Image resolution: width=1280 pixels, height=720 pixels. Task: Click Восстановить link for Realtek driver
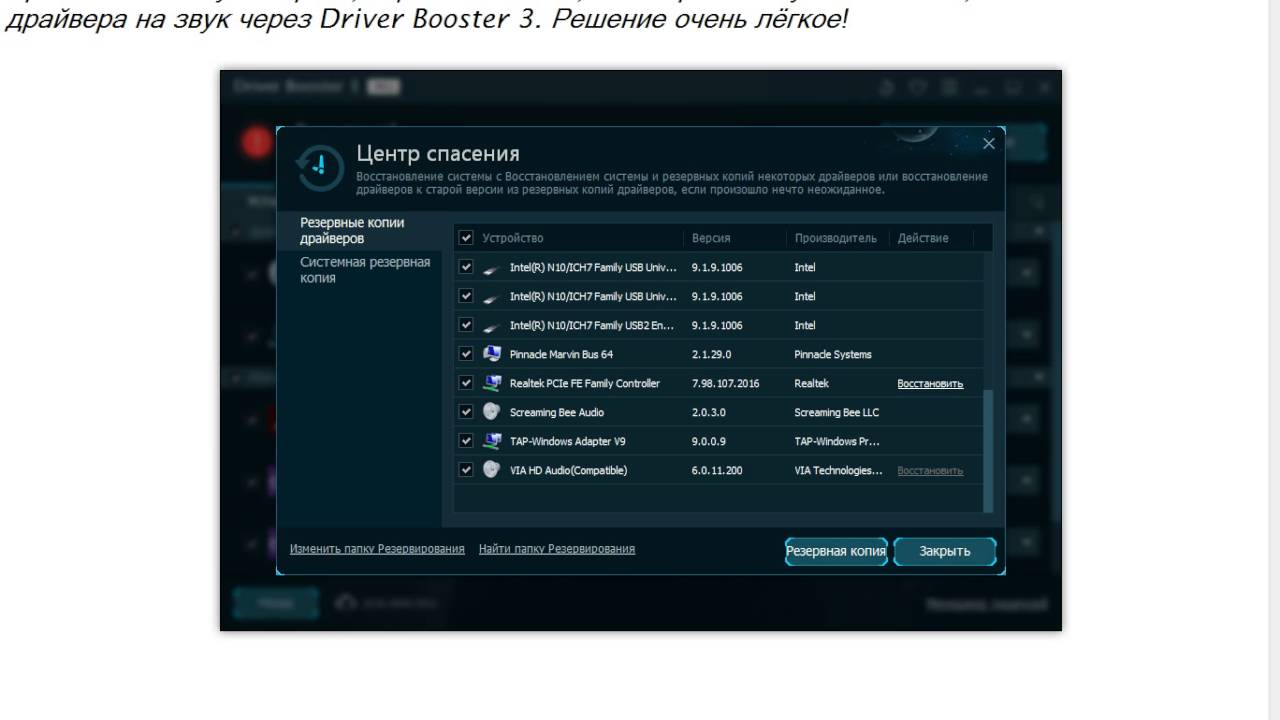click(930, 384)
